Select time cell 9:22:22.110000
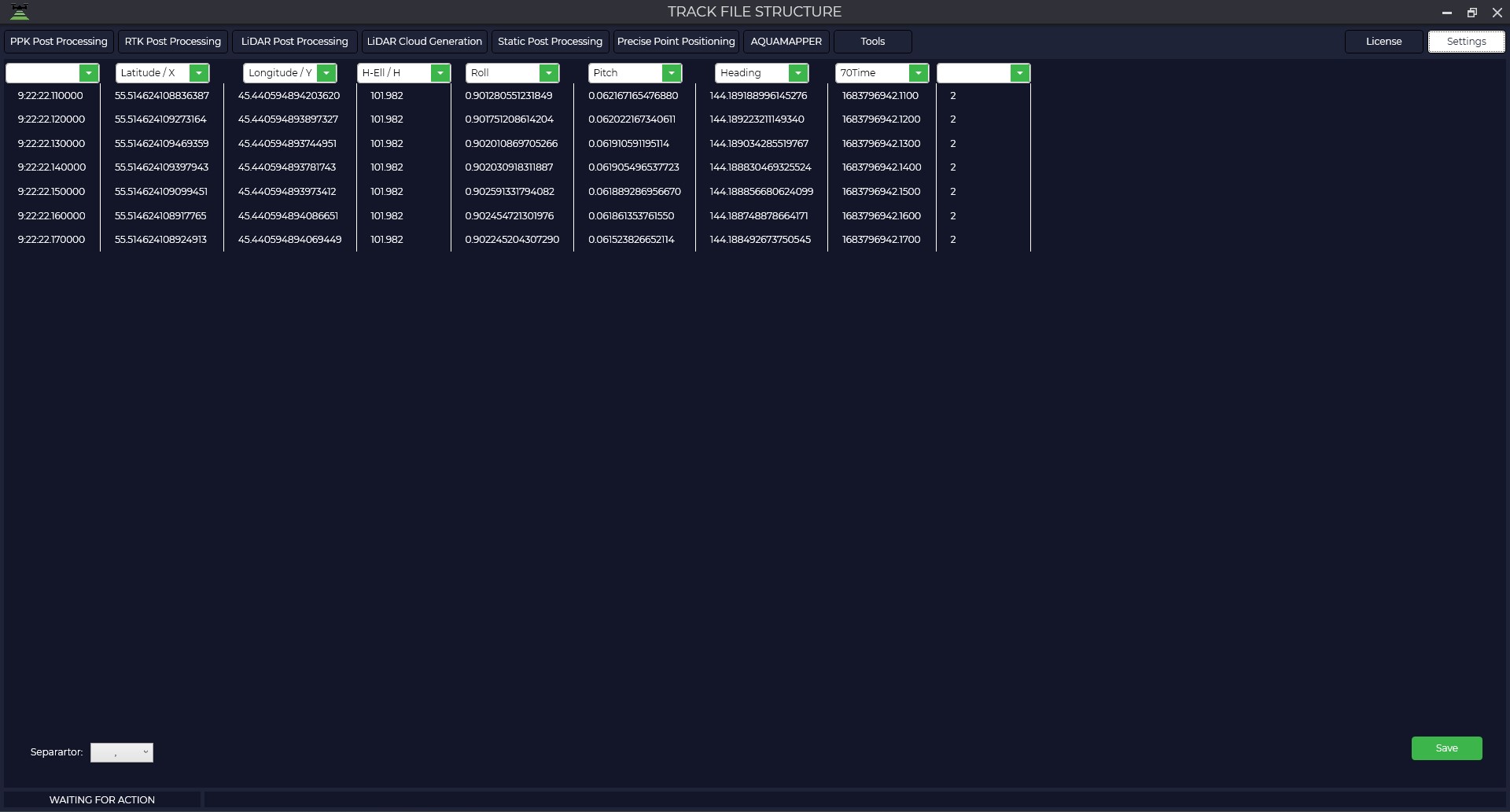Viewport: 1510px width, 812px height. coord(50,96)
